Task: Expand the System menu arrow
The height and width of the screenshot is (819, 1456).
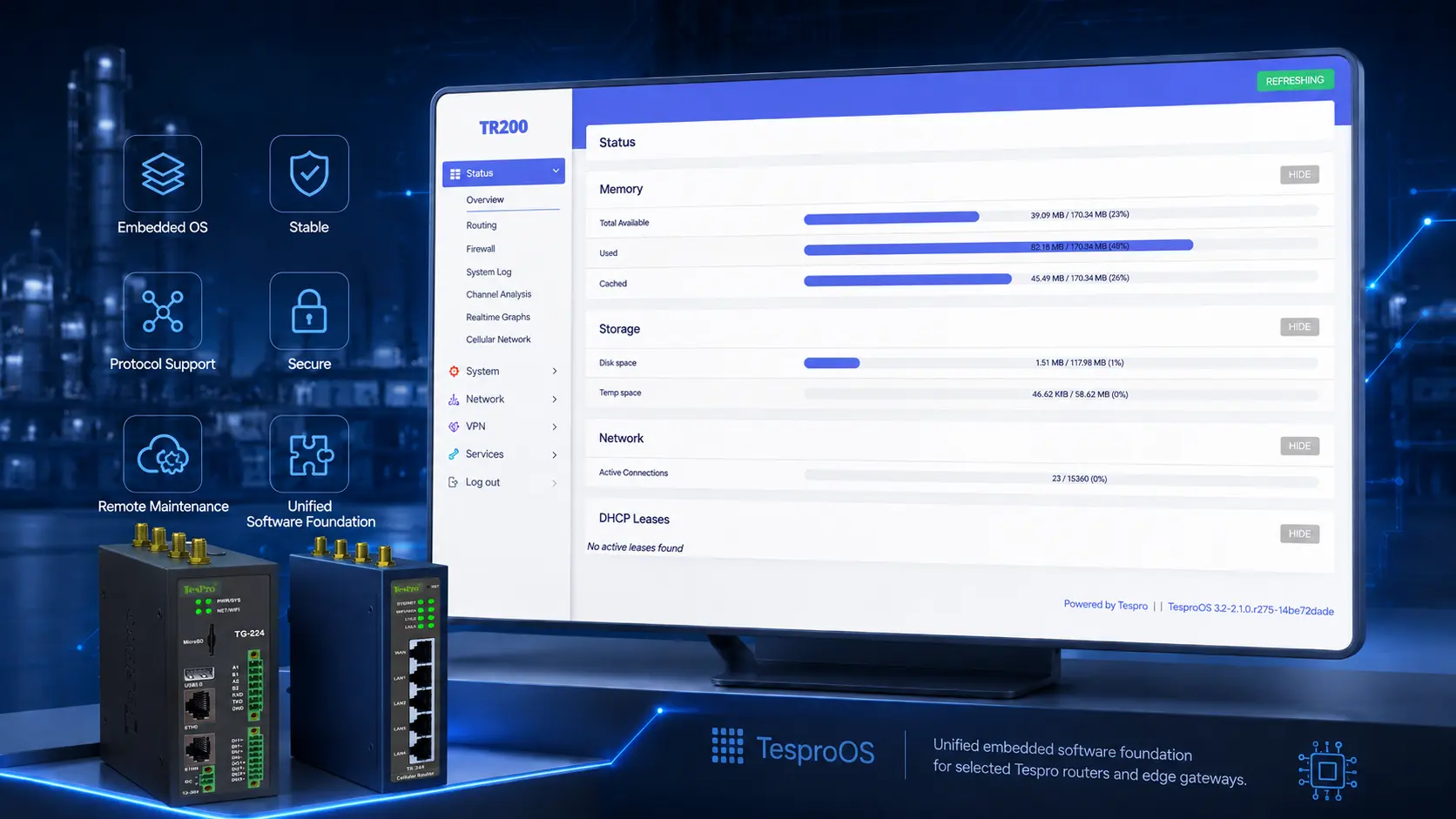Action: [x=555, y=372]
